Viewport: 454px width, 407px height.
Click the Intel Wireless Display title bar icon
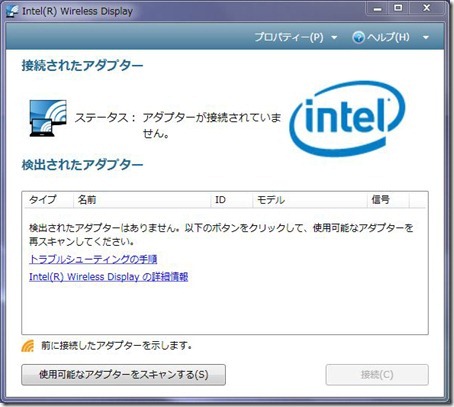[13, 12]
